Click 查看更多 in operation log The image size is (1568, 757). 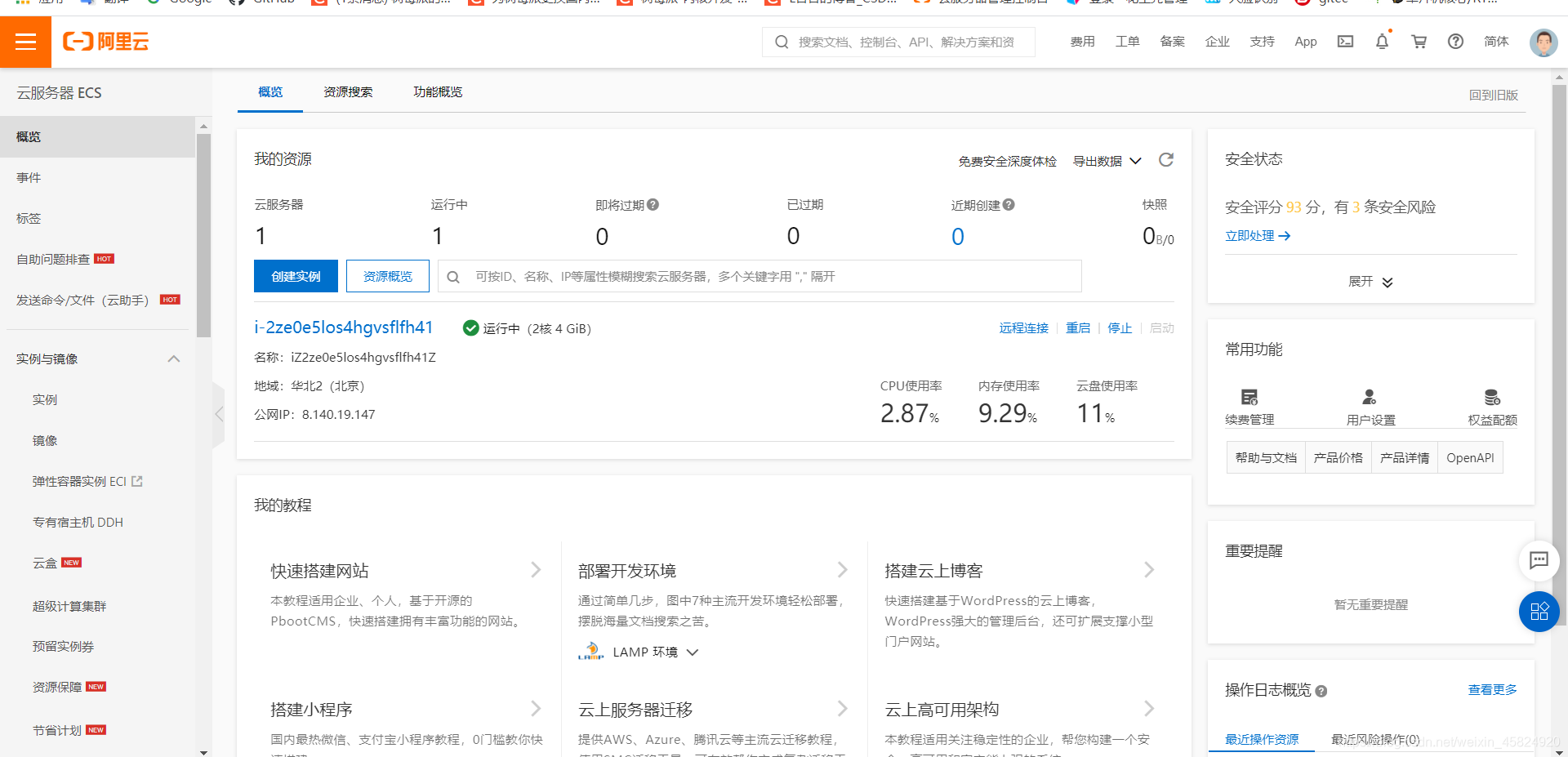pyautogui.click(x=1493, y=690)
